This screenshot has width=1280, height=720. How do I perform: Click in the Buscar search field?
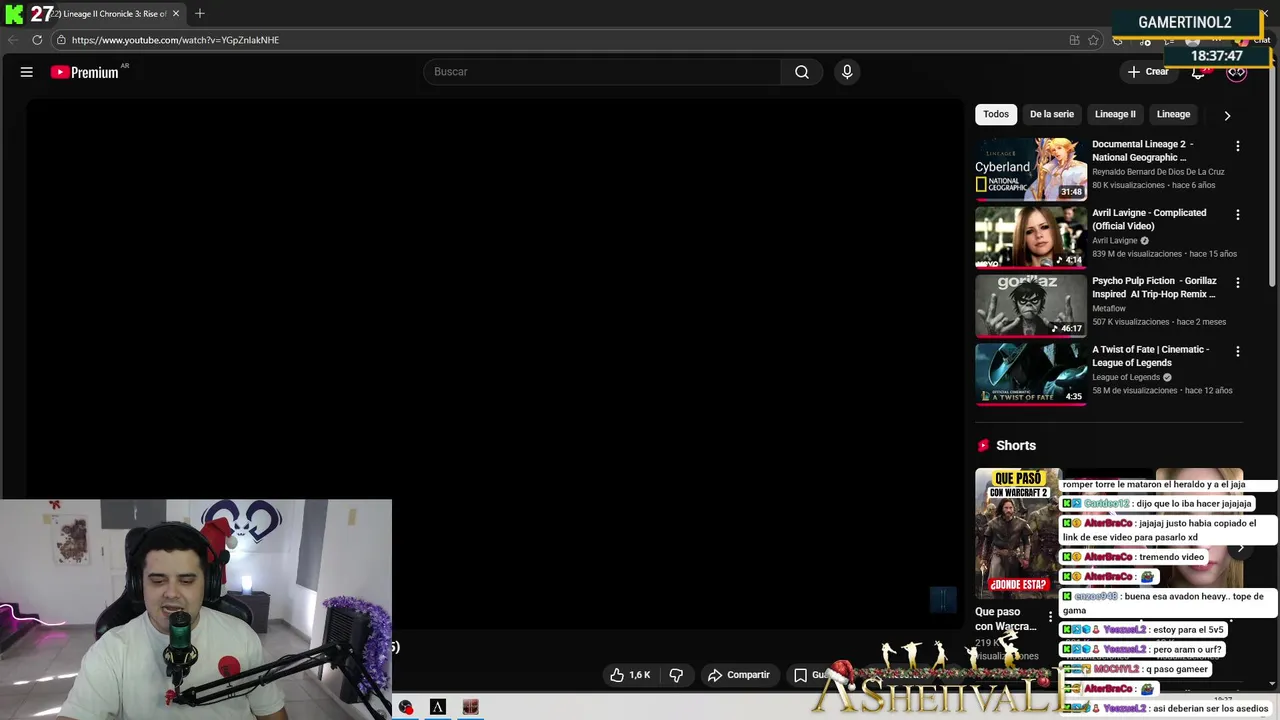(602, 72)
